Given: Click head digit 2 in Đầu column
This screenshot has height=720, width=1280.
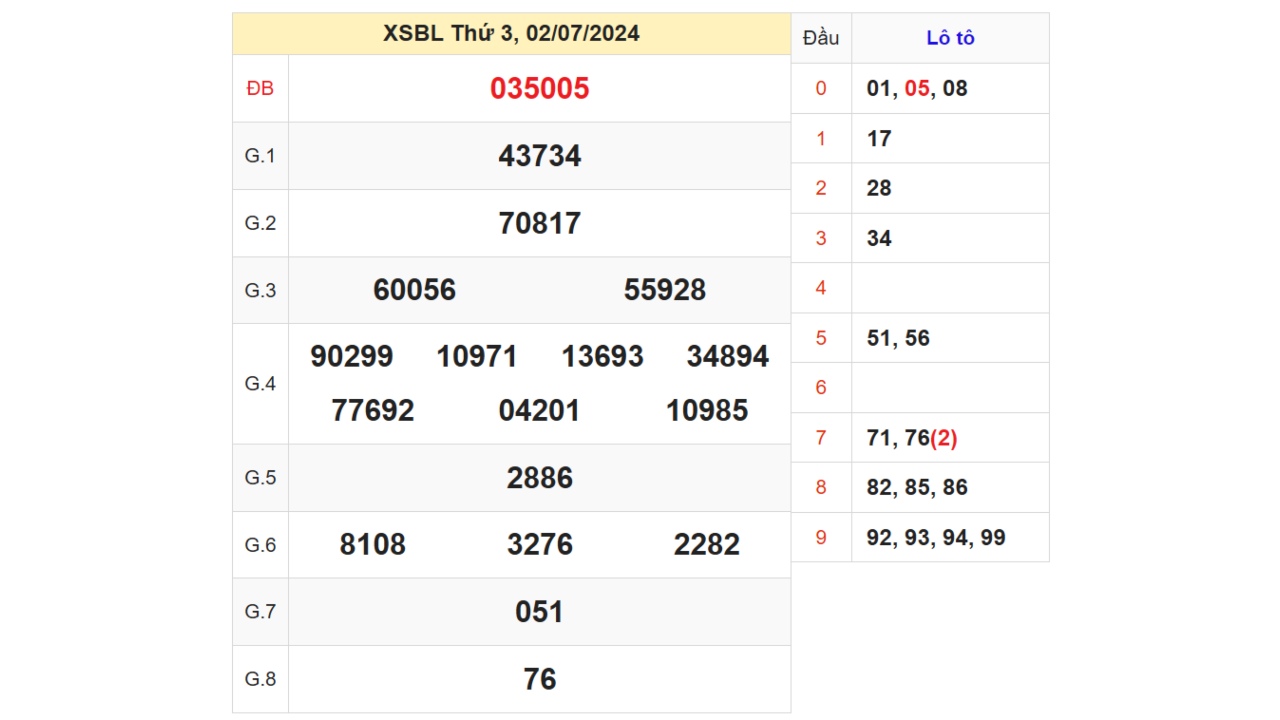Looking at the screenshot, I should point(821,188).
